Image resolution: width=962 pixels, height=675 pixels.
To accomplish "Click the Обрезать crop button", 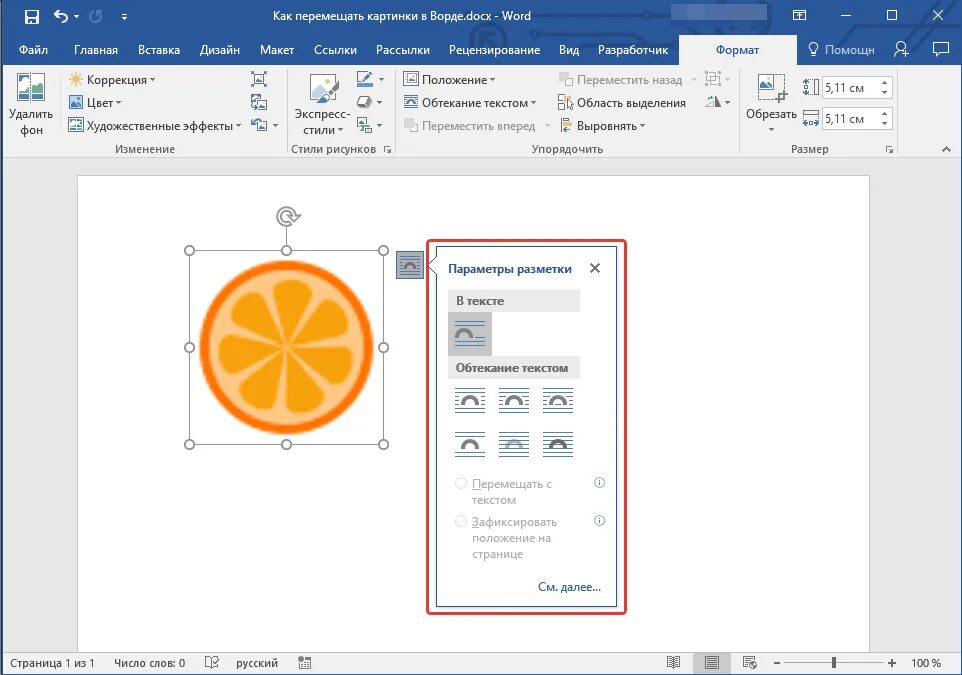I will [x=771, y=102].
